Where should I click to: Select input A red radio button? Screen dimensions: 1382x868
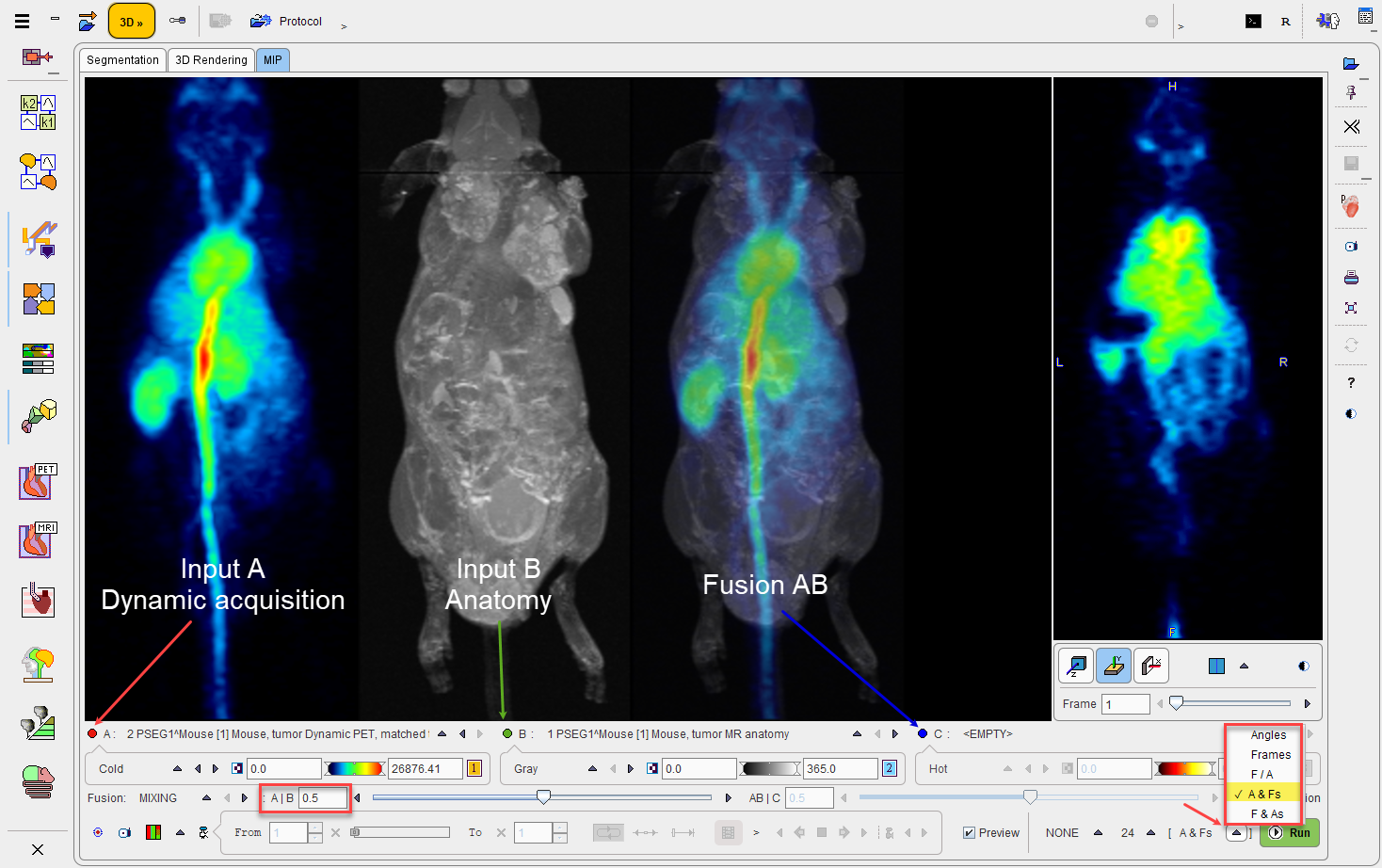click(92, 734)
